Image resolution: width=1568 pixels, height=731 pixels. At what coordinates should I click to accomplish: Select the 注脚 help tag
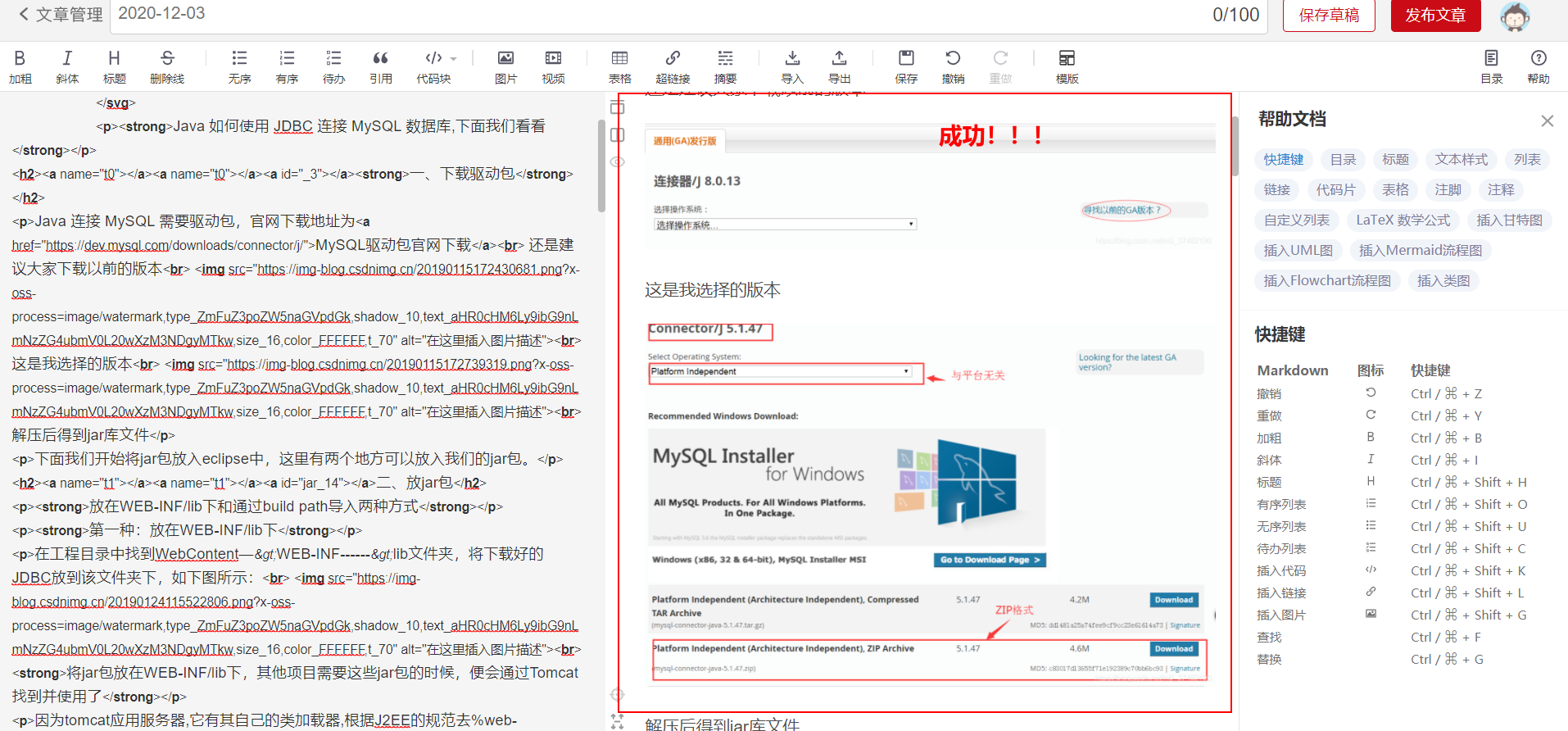point(1448,190)
